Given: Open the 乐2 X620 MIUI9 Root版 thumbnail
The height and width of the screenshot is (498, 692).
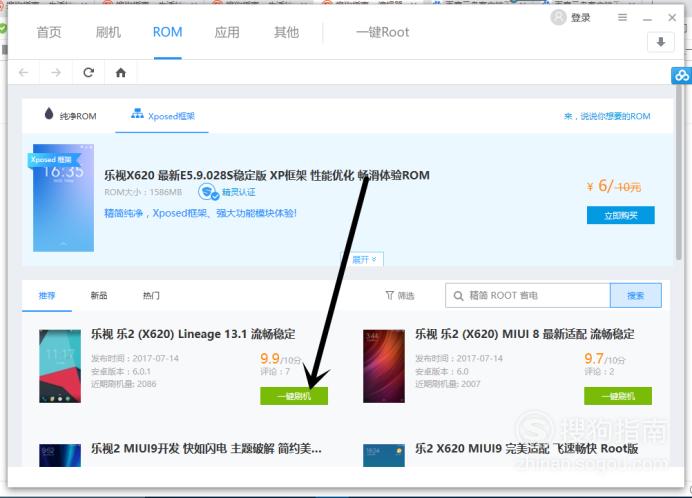Looking at the screenshot, I should click(x=384, y=455).
